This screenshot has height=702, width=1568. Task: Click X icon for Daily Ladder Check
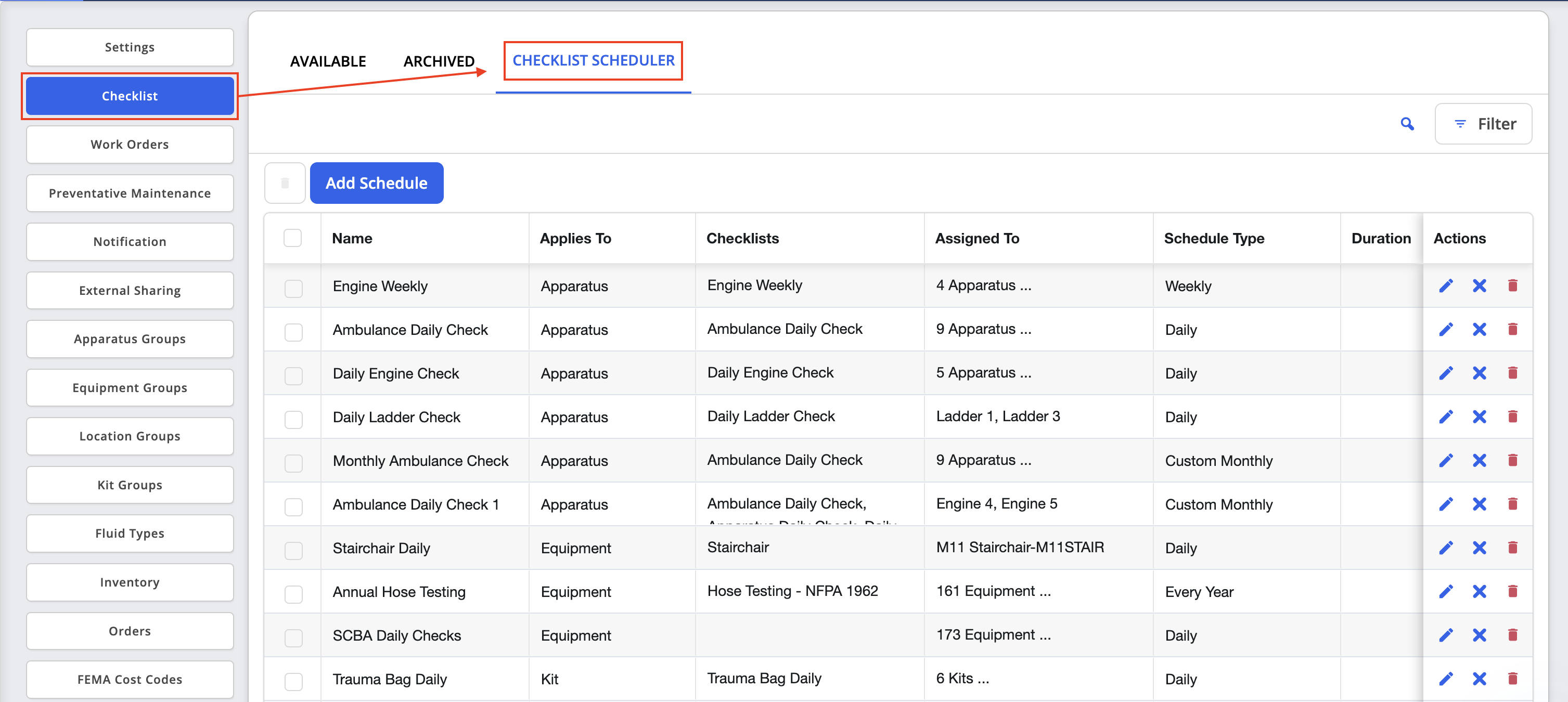coord(1479,418)
